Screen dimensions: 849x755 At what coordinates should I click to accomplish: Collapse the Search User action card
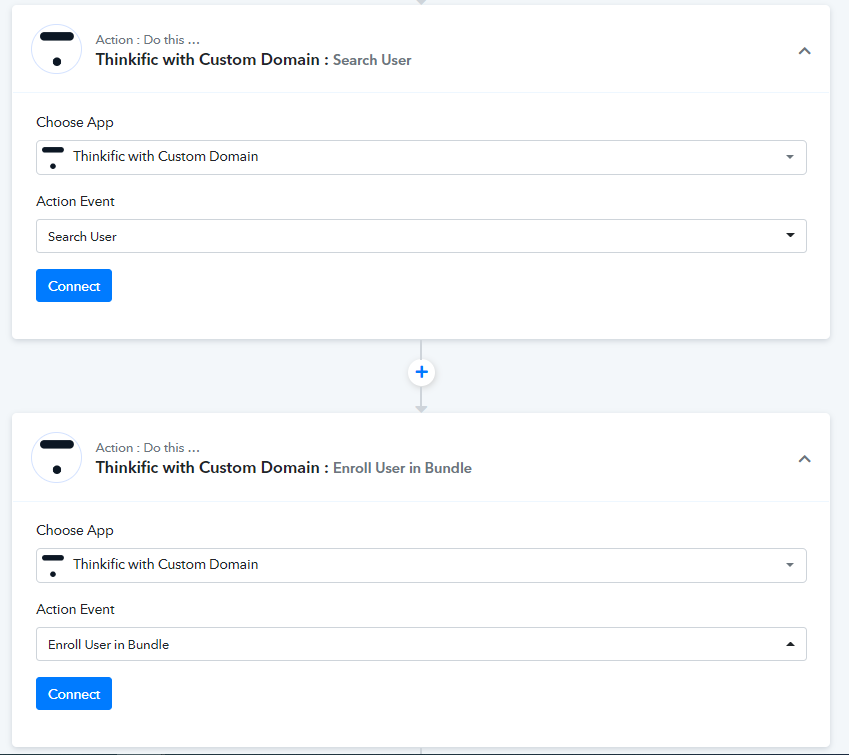(x=805, y=51)
